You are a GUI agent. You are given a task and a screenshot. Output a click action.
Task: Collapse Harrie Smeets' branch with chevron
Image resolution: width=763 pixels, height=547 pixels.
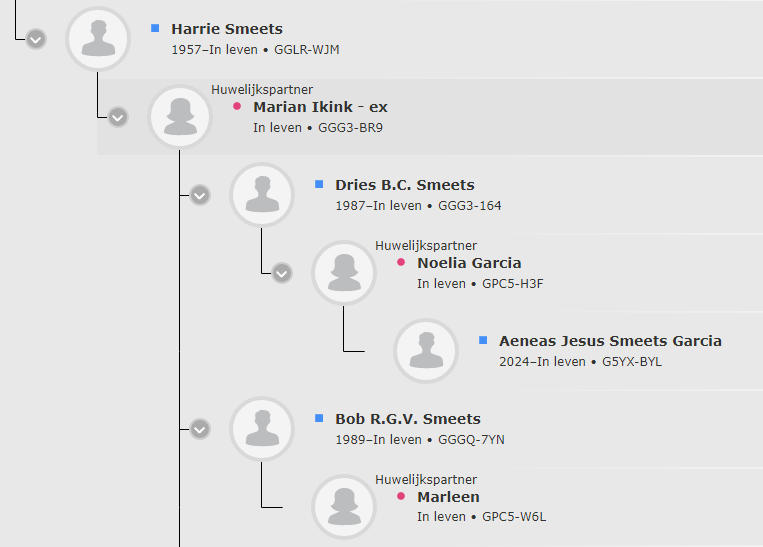(36, 39)
